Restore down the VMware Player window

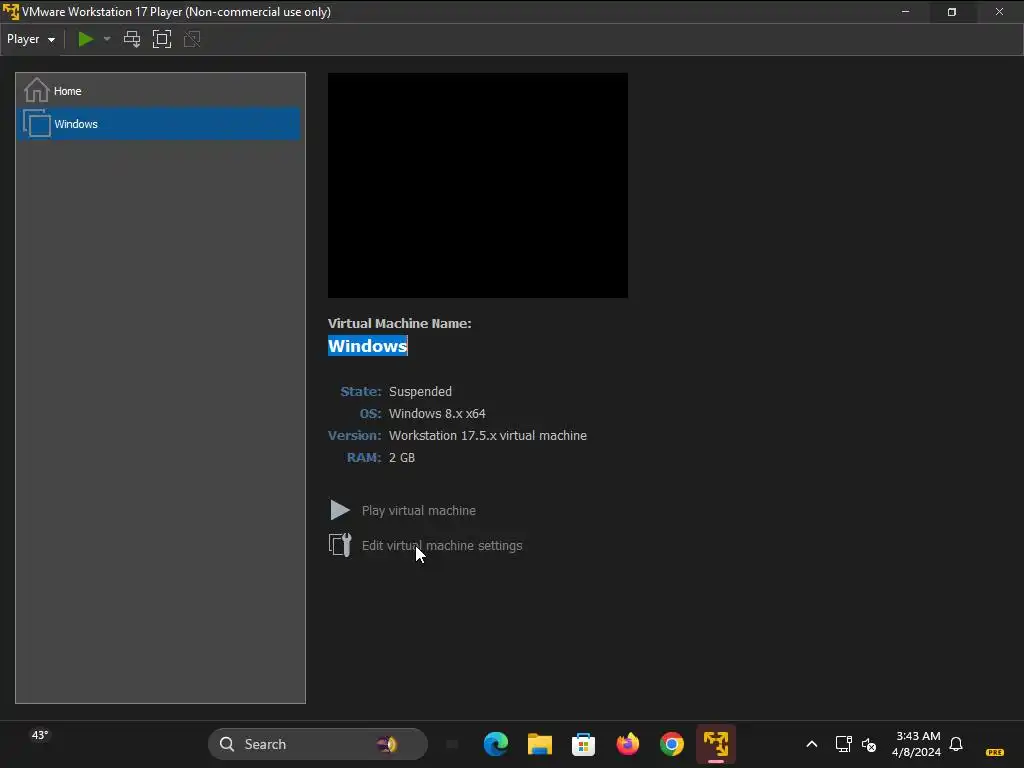coord(952,12)
